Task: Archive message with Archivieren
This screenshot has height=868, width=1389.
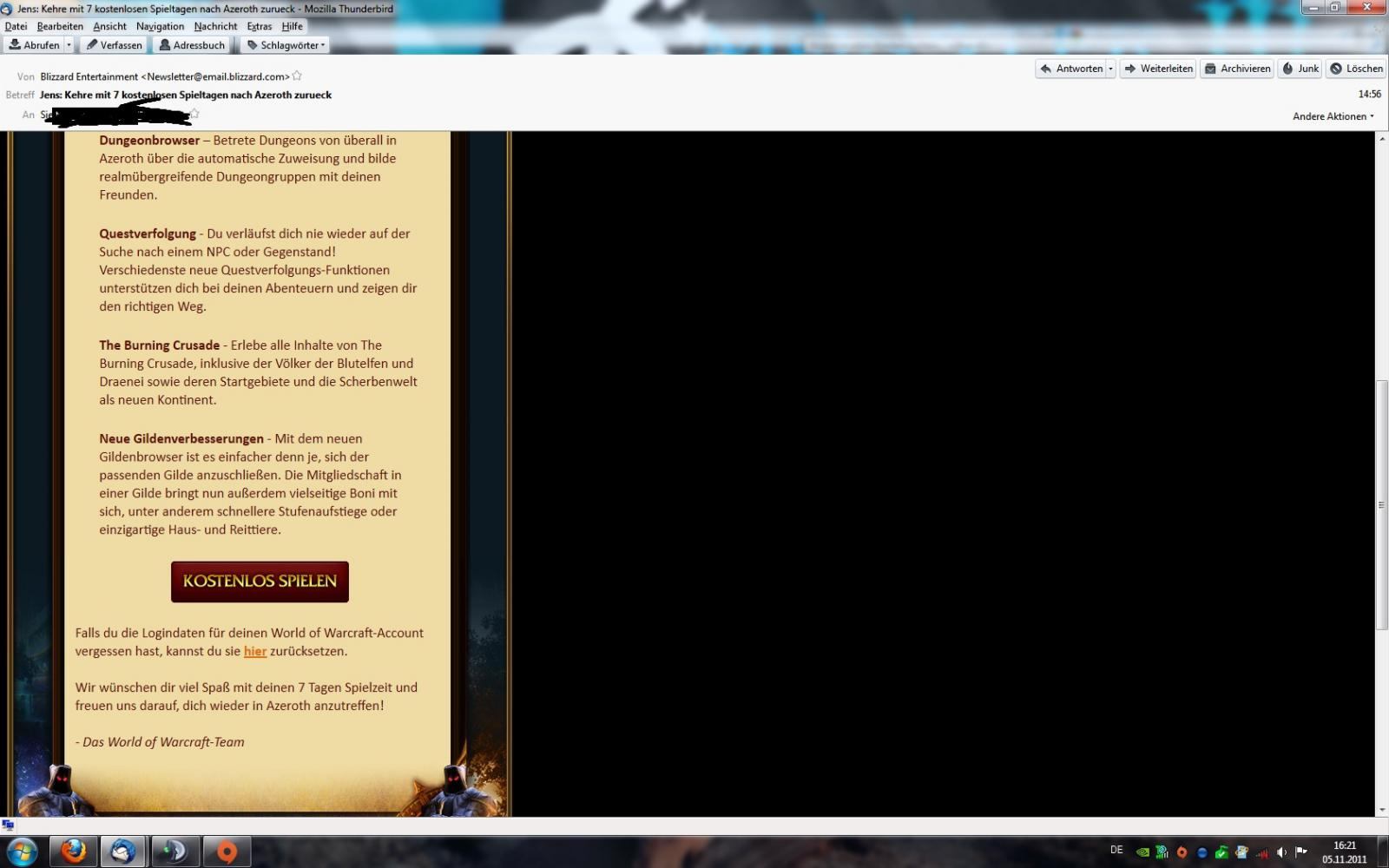Action: coord(1237,69)
